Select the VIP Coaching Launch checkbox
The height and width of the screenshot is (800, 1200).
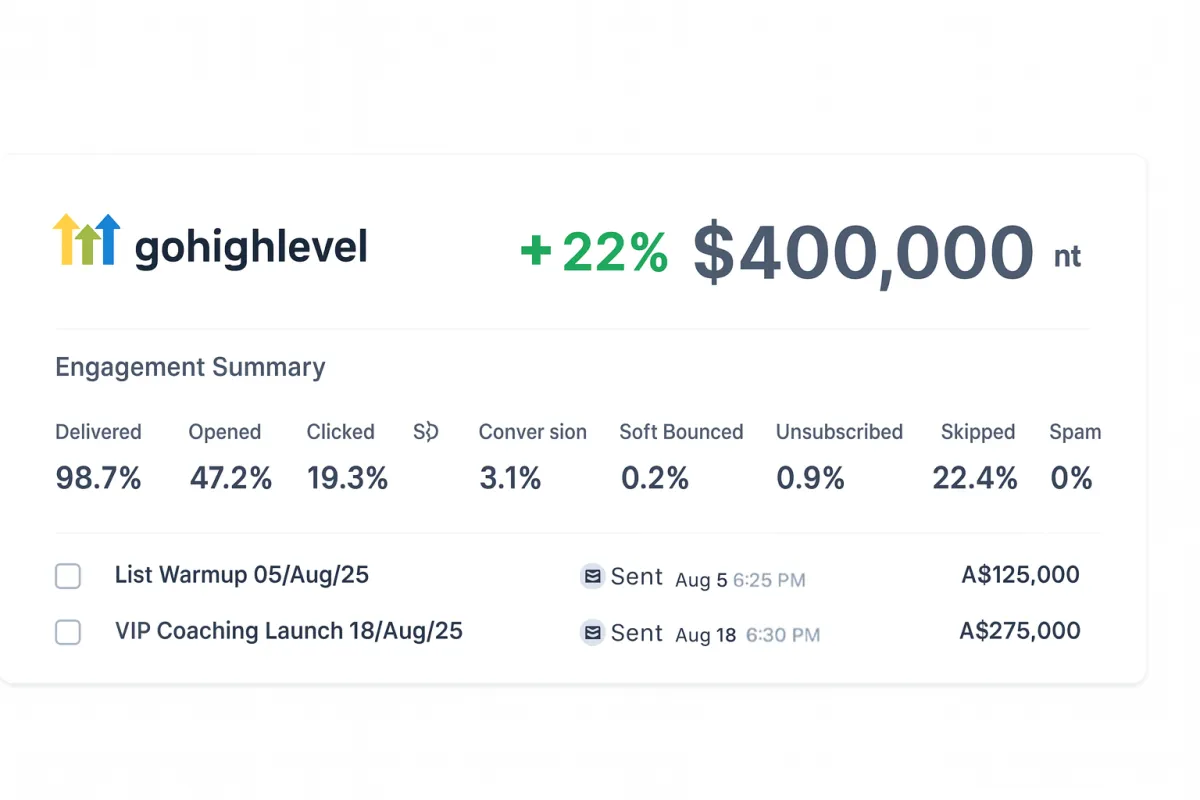tap(68, 632)
